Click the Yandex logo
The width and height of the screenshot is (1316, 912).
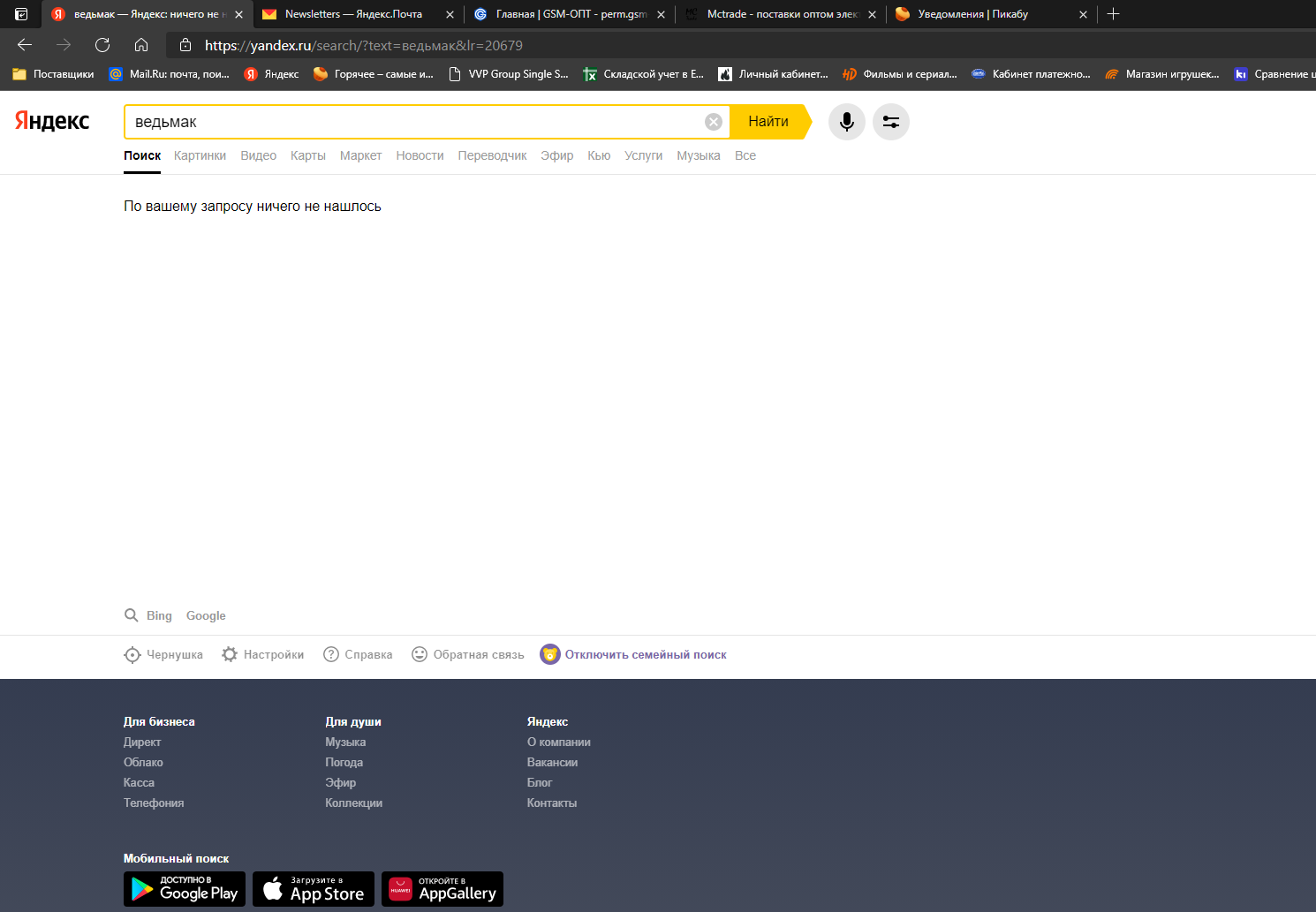click(x=52, y=121)
